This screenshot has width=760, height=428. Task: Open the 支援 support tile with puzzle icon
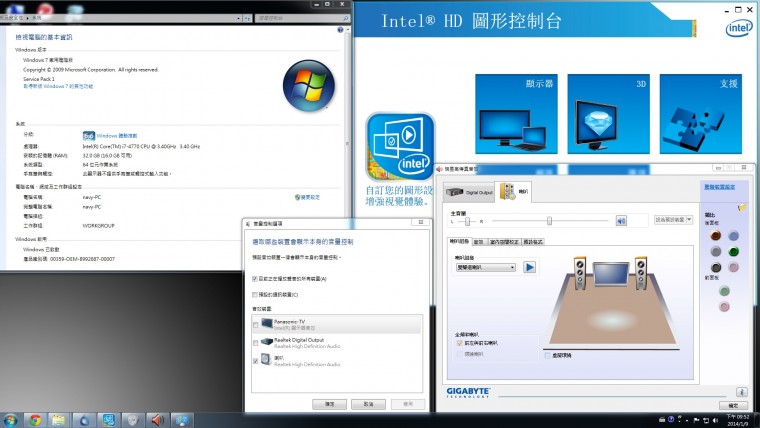pos(701,114)
